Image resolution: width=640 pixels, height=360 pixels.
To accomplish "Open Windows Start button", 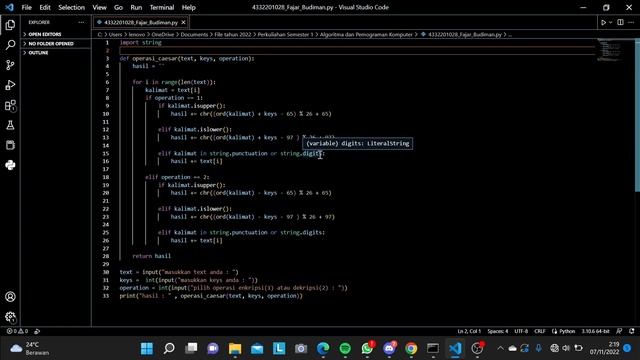I will pos(147,348).
